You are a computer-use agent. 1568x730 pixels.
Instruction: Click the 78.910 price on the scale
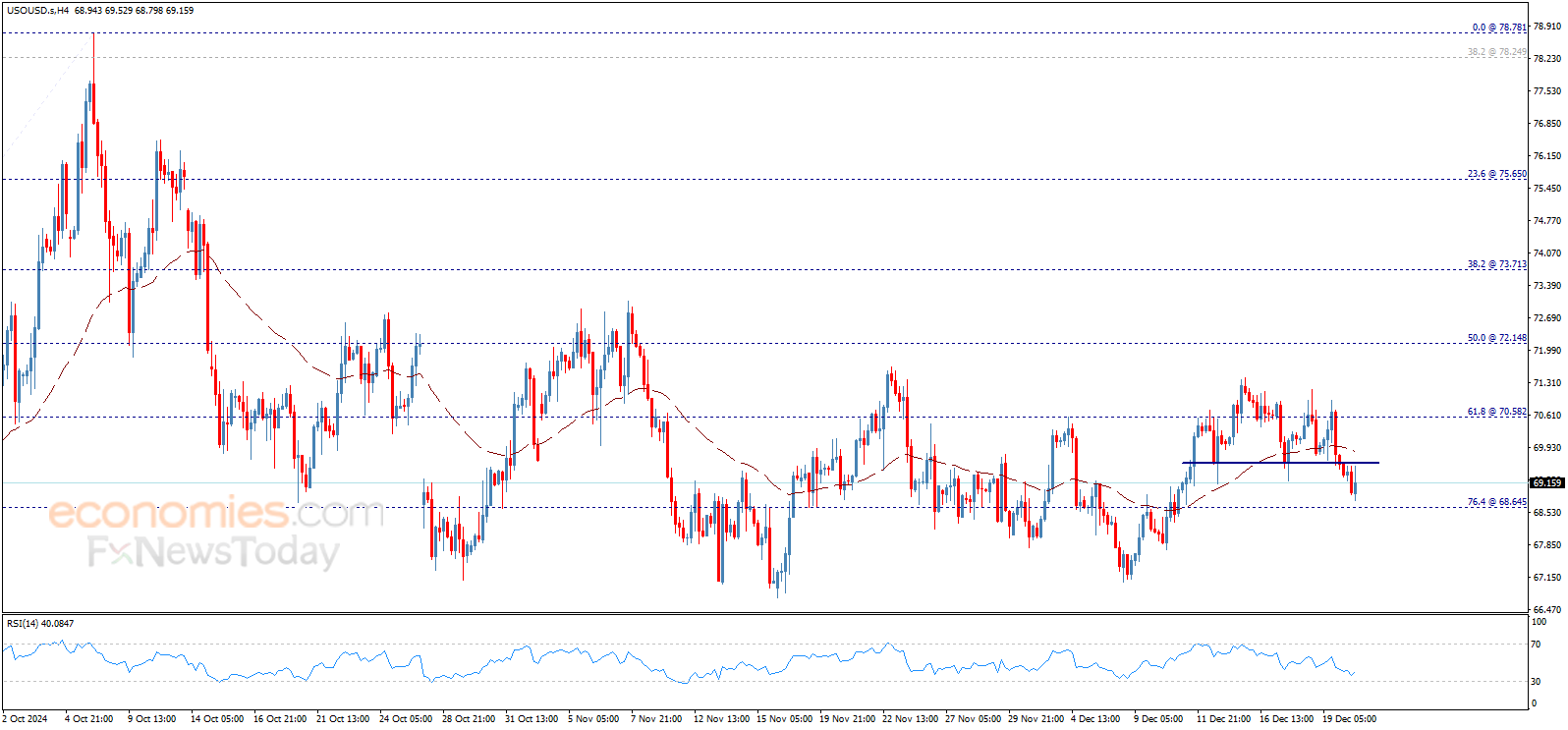click(1546, 27)
